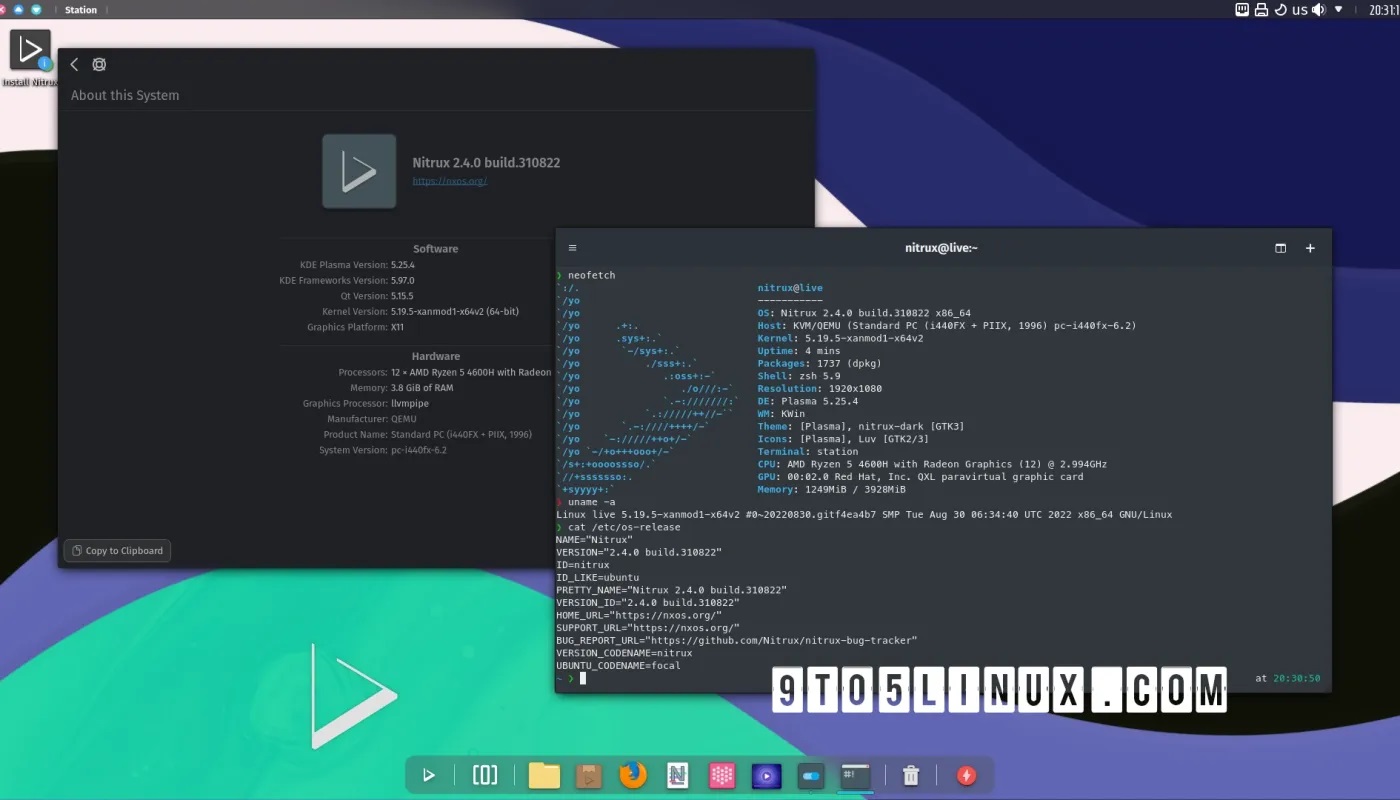The height and width of the screenshot is (800, 1400).
Task: Click the cat /etc/os-release command line
Action: [x=624, y=527]
